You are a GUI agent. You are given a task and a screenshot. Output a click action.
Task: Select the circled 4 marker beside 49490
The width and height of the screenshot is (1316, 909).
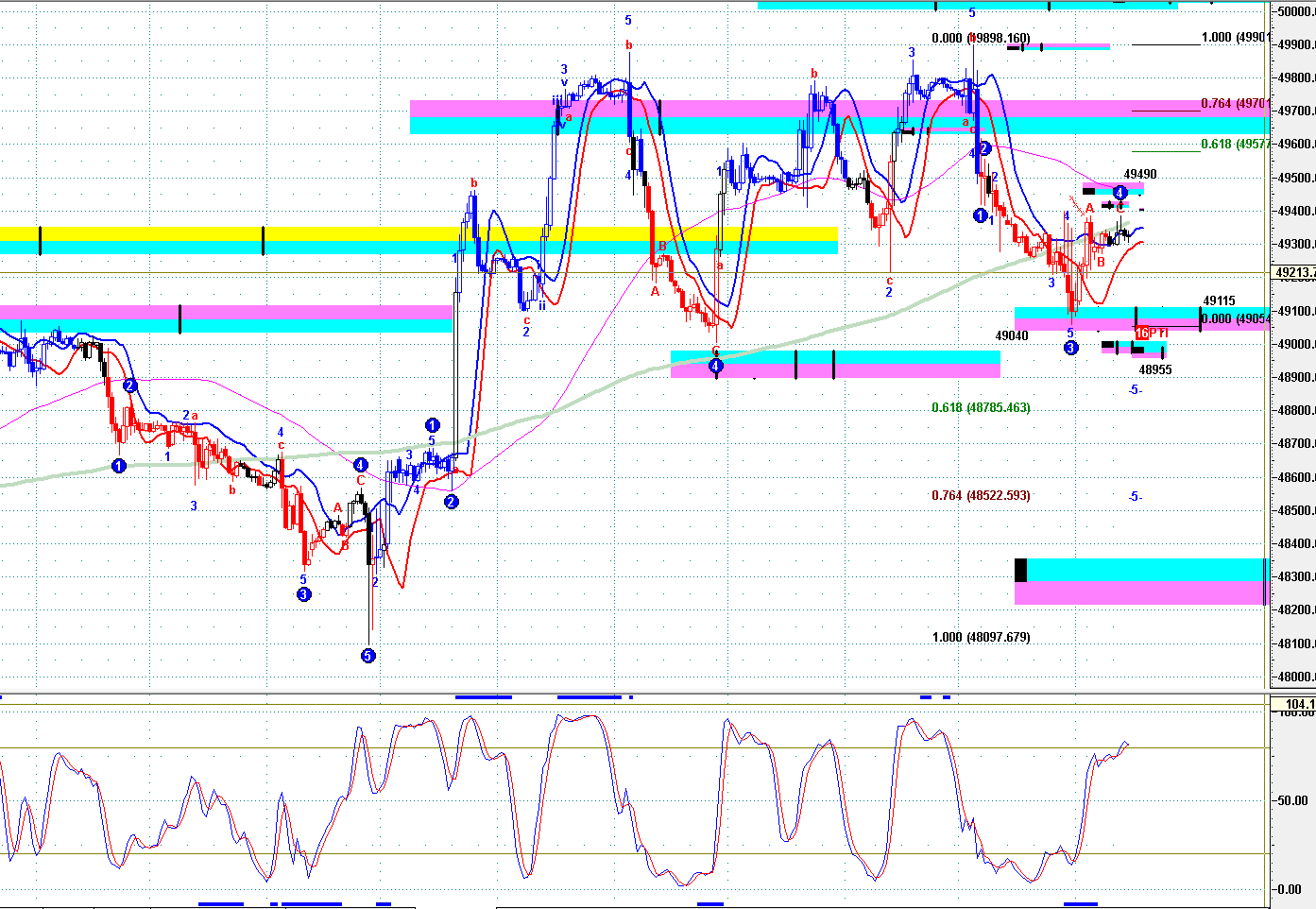click(x=1119, y=193)
